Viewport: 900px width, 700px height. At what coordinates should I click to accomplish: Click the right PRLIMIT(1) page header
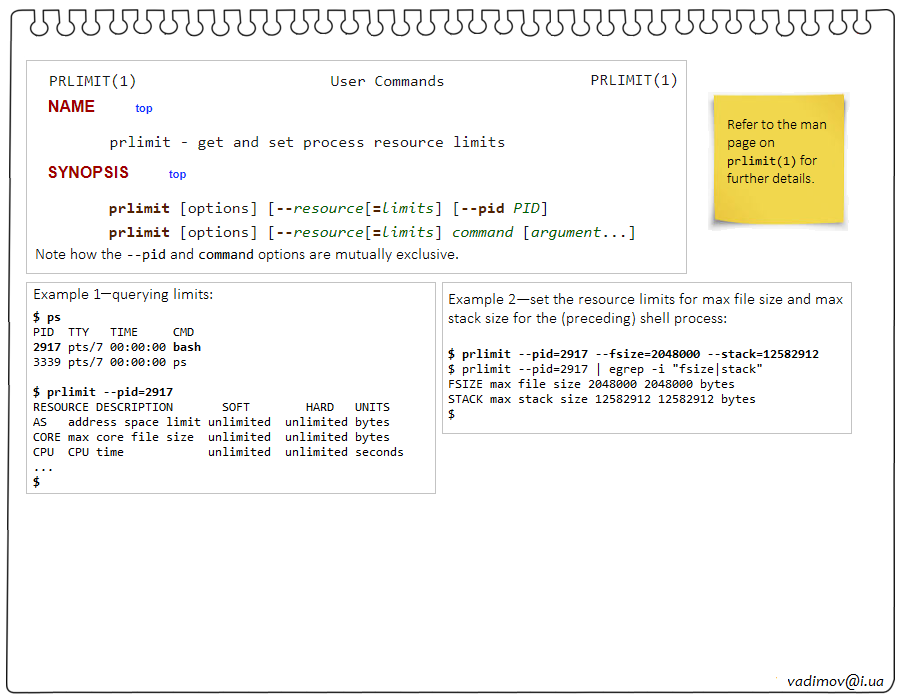633,81
